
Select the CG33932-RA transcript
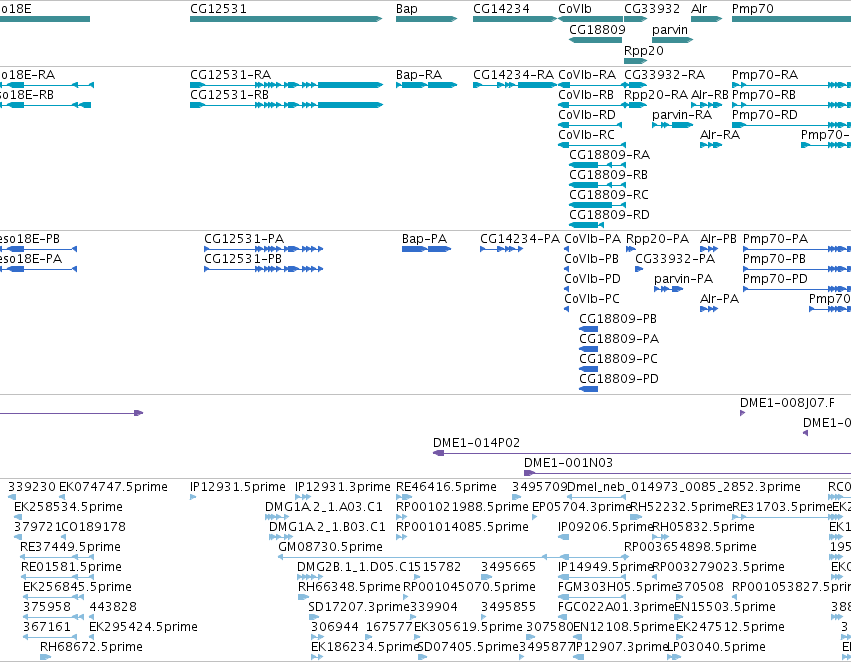click(x=636, y=85)
